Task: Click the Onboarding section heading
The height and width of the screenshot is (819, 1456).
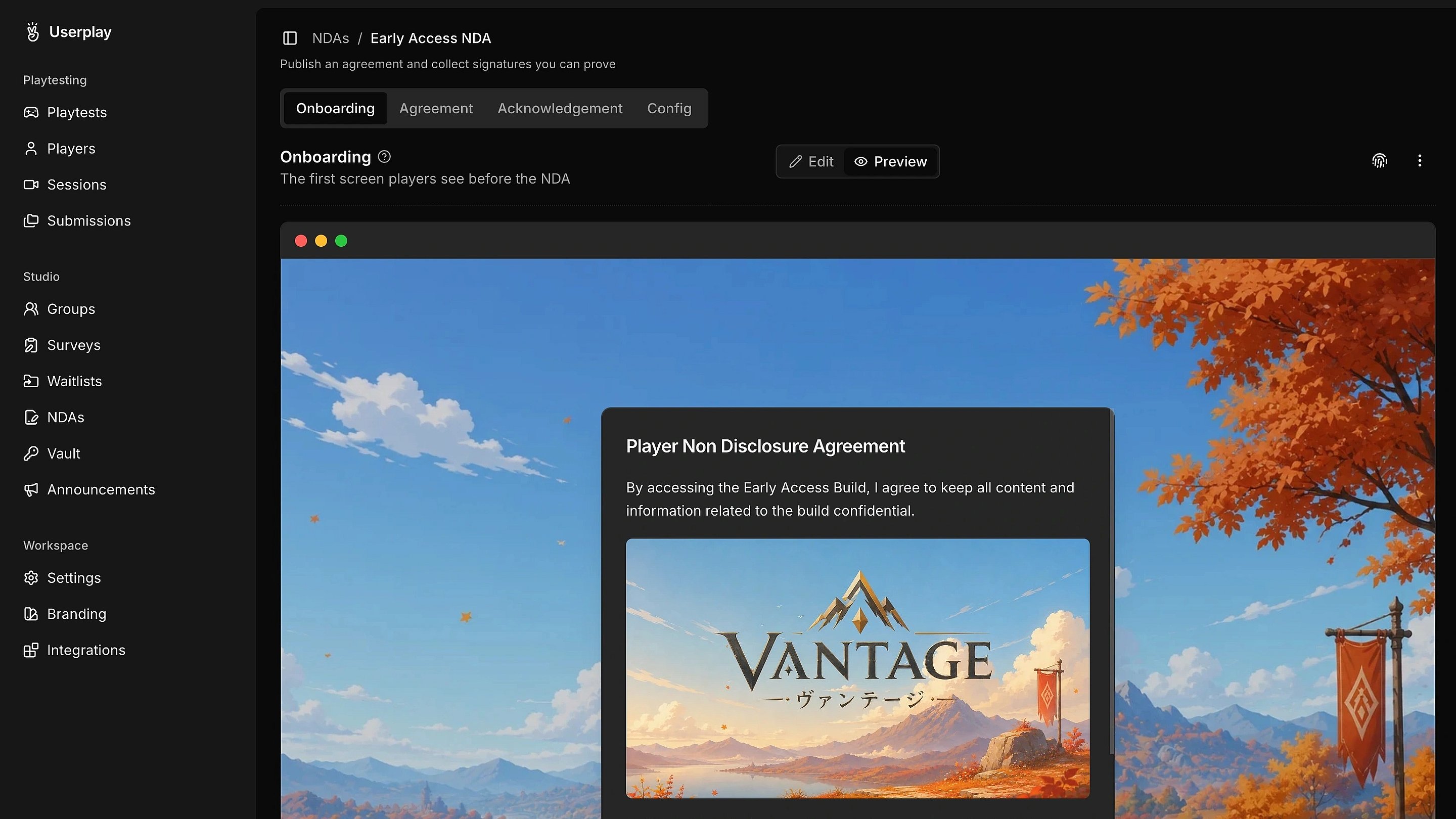Action: pyautogui.click(x=326, y=157)
